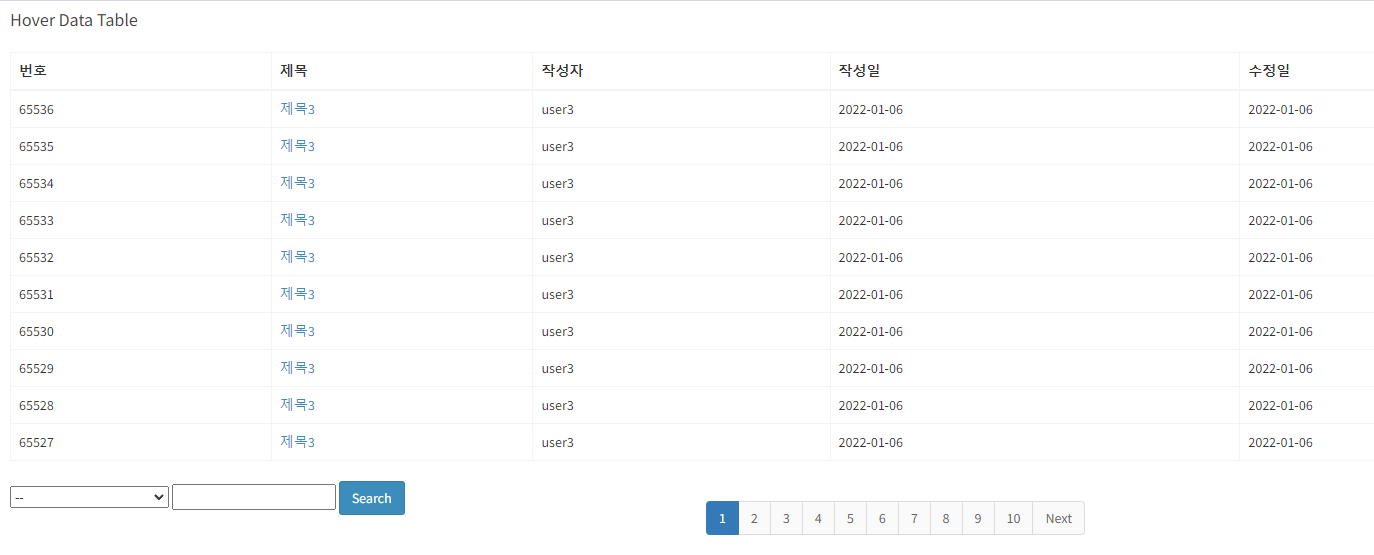Open the title link of post 65535
Viewport: 1374px width, 555px height.
(297, 146)
